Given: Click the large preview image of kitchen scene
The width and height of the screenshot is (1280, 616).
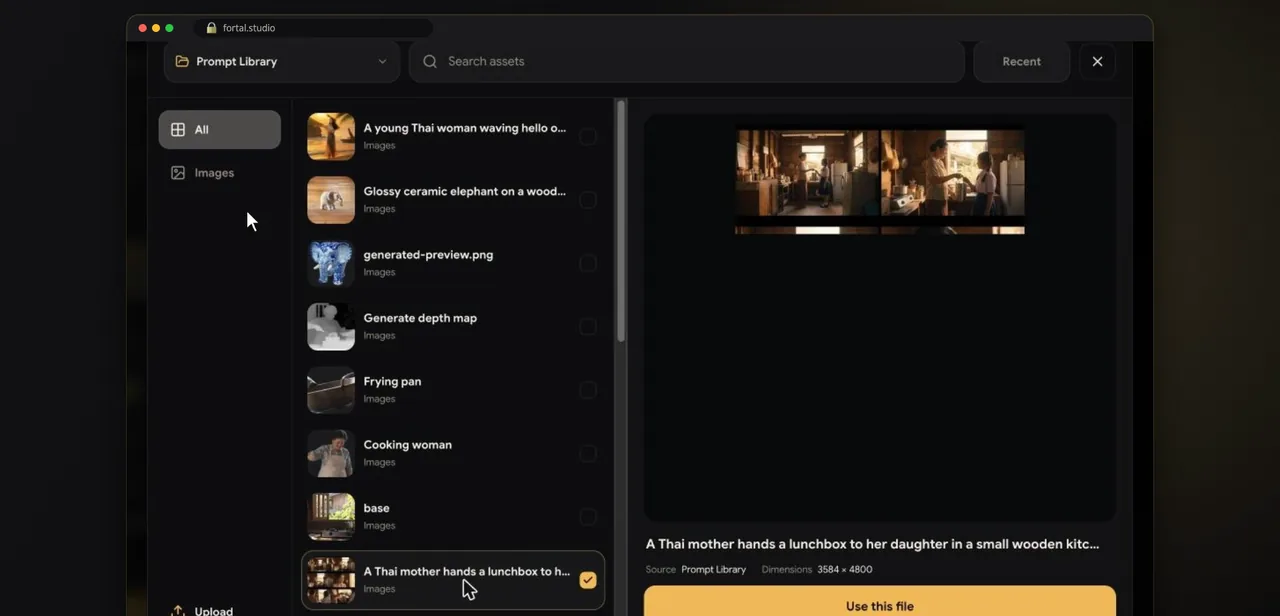Looking at the screenshot, I should click(880, 180).
